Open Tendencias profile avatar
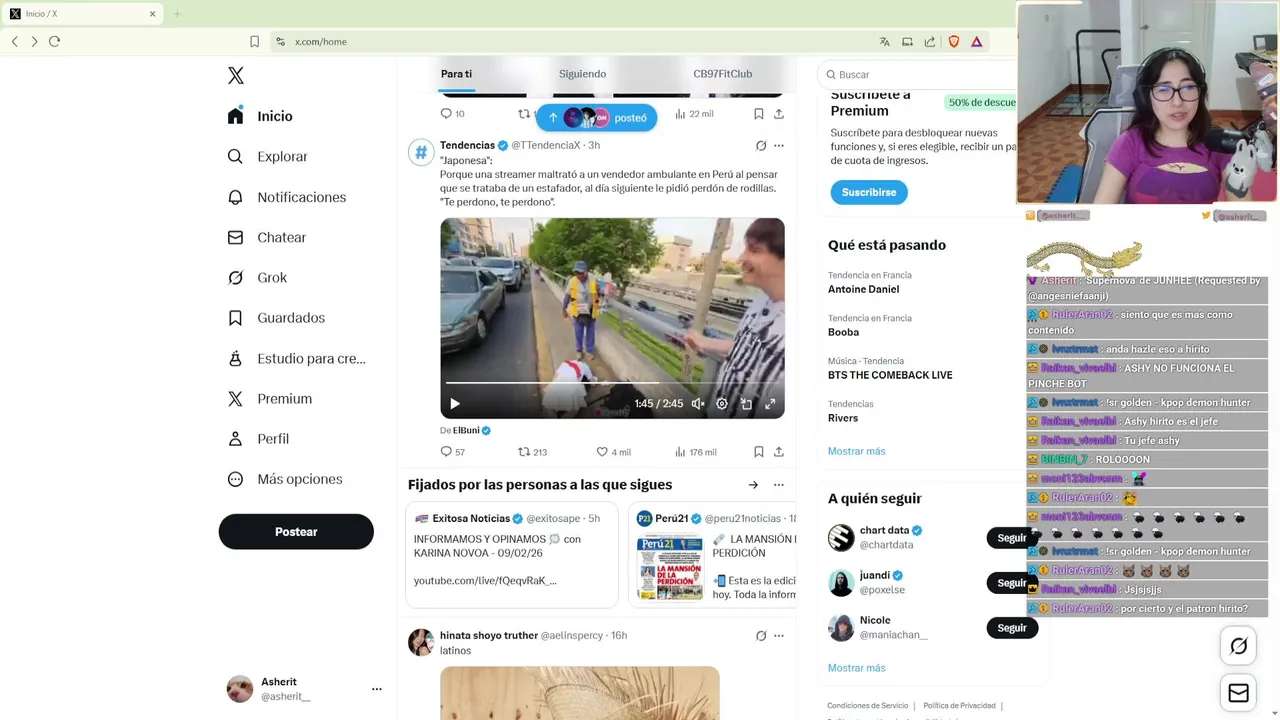This screenshot has width=1280, height=720. pyautogui.click(x=420, y=152)
